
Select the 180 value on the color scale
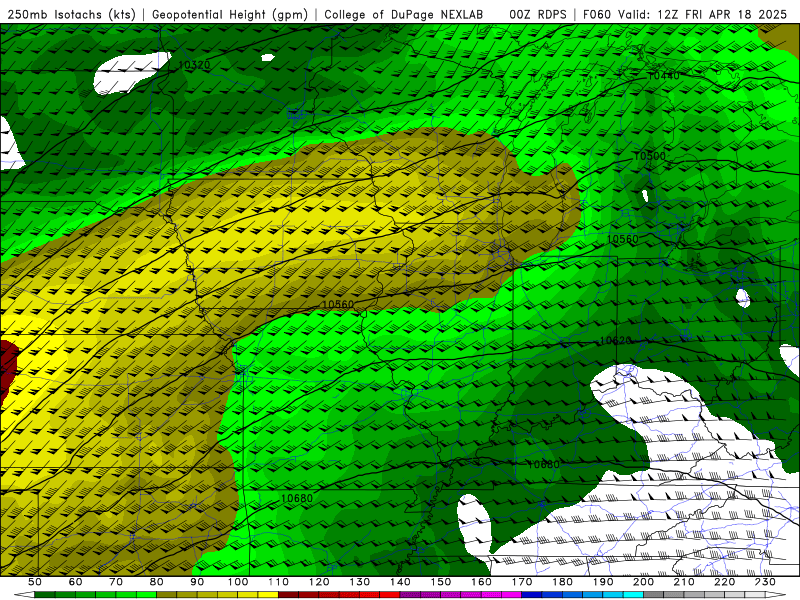point(562,582)
